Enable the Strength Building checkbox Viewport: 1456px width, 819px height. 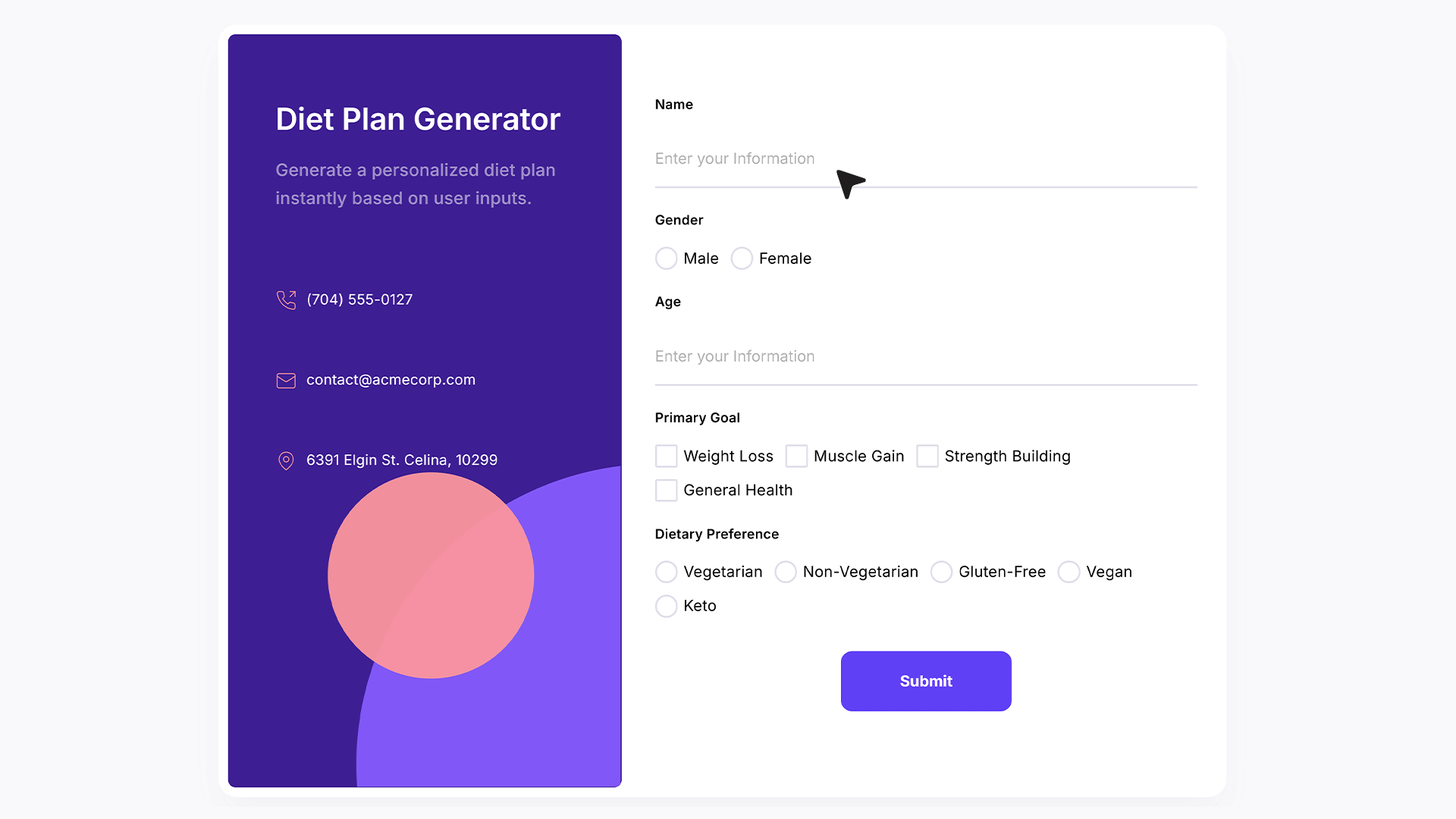tap(927, 457)
